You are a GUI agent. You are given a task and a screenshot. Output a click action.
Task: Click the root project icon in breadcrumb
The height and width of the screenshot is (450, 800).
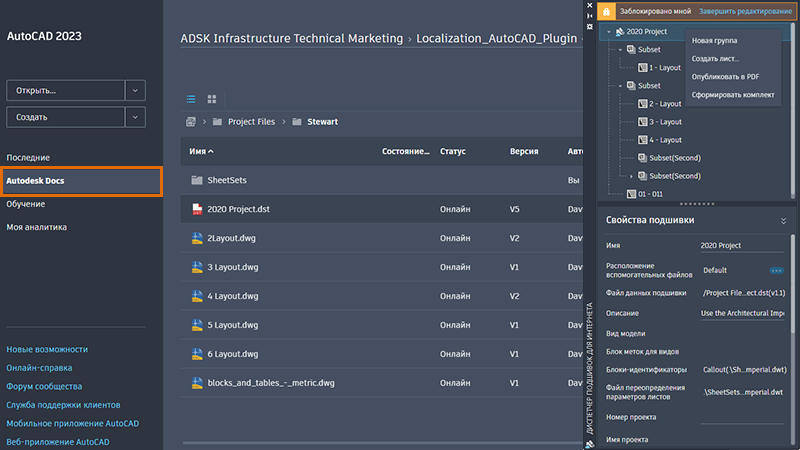click(x=190, y=122)
